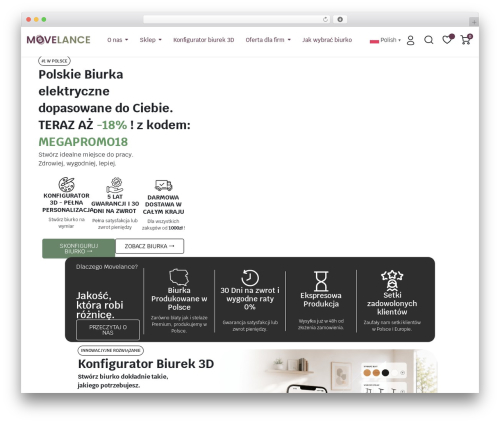
Task: Click the Przeczytaj o nas button
Action: (108, 330)
